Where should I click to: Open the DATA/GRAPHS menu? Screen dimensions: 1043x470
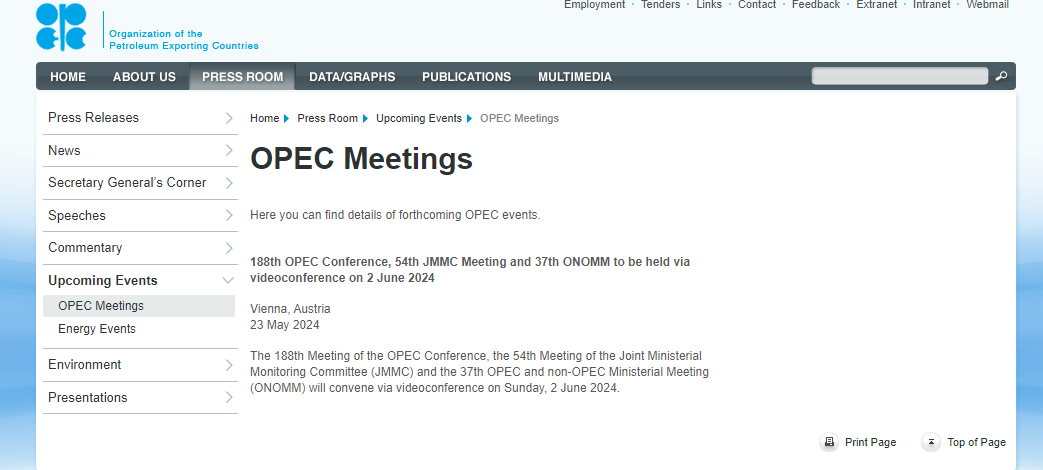point(352,77)
